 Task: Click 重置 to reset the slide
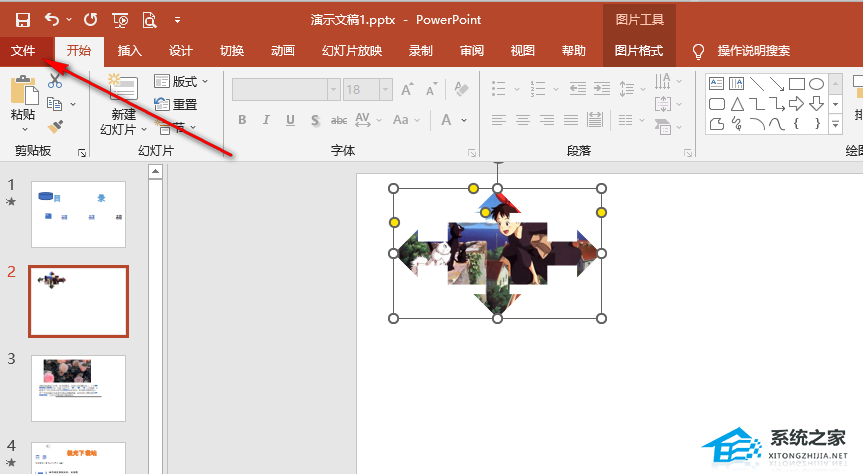point(176,104)
